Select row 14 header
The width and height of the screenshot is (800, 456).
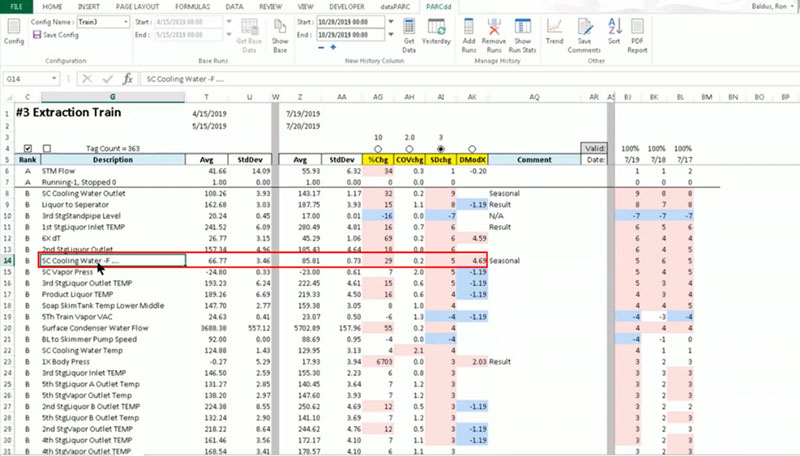(7, 261)
